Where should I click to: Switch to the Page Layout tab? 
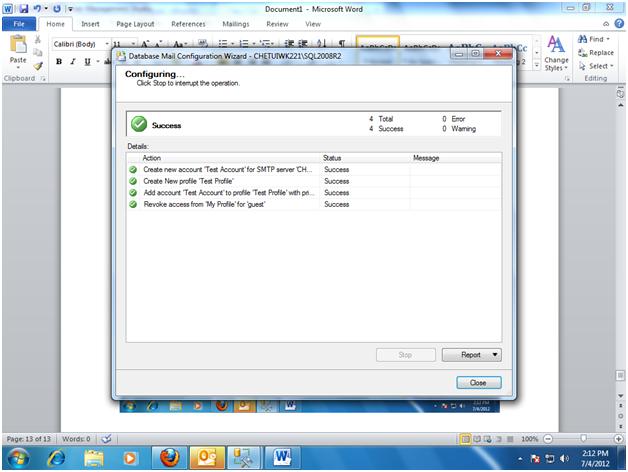pos(135,24)
